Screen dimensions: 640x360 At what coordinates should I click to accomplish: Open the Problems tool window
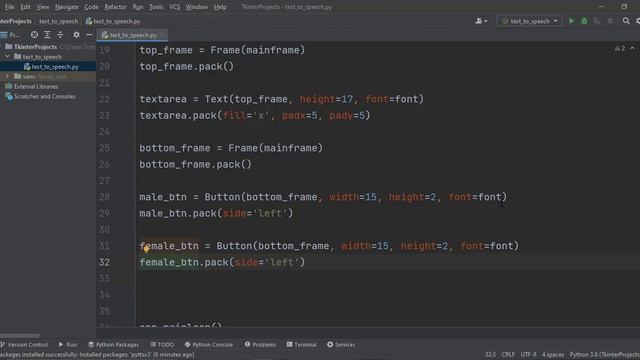[260, 345]
